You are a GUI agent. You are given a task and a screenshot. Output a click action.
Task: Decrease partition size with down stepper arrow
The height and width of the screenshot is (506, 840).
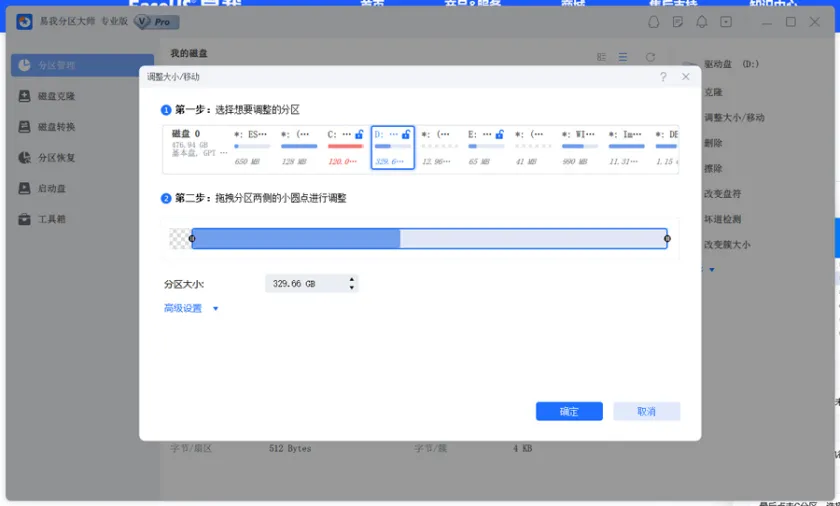coord(351,288)
